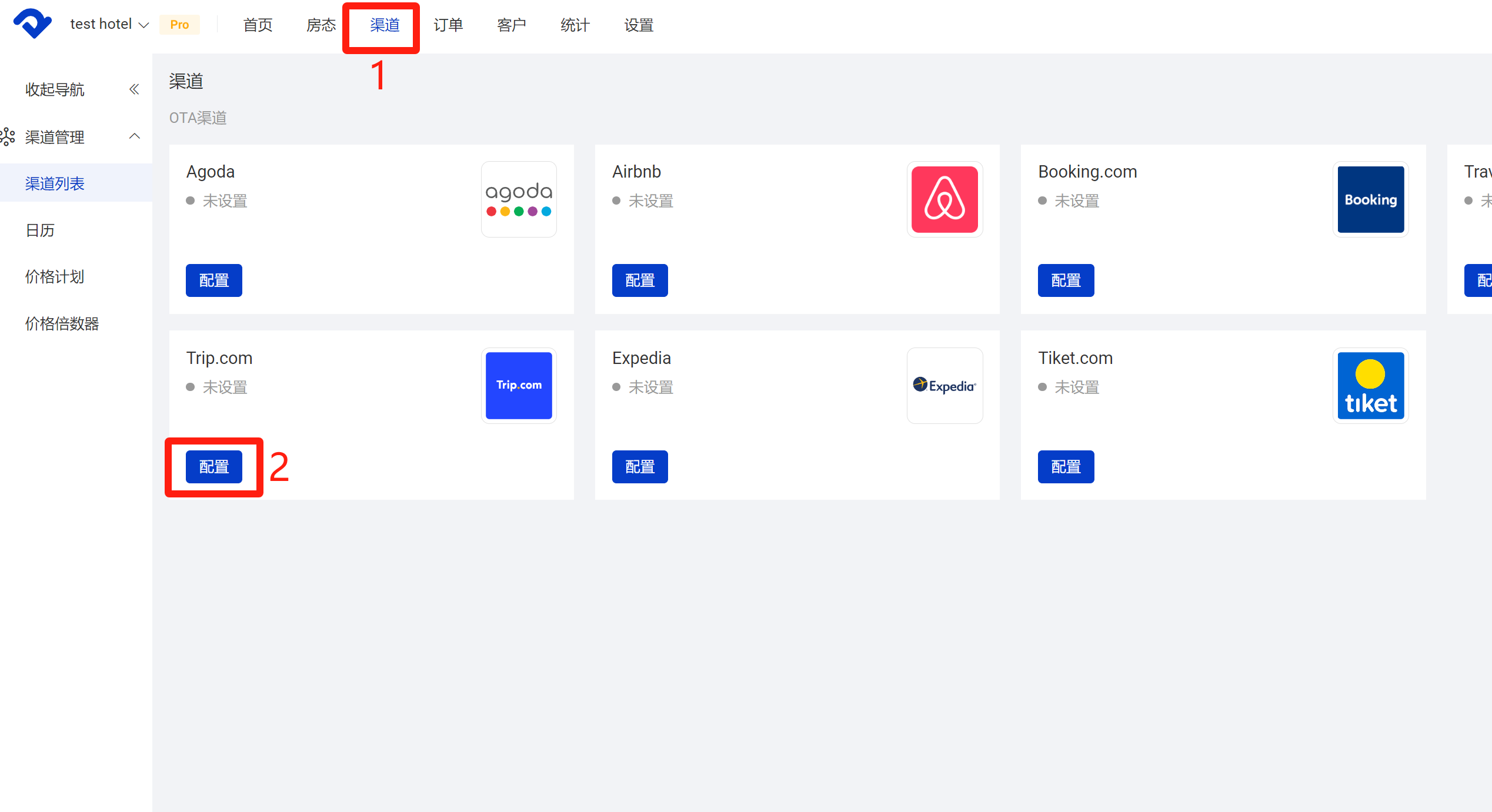Configure the Airbnb channel
The height and width of the screenshot is (812, 1492).
[x=640, y=280]
